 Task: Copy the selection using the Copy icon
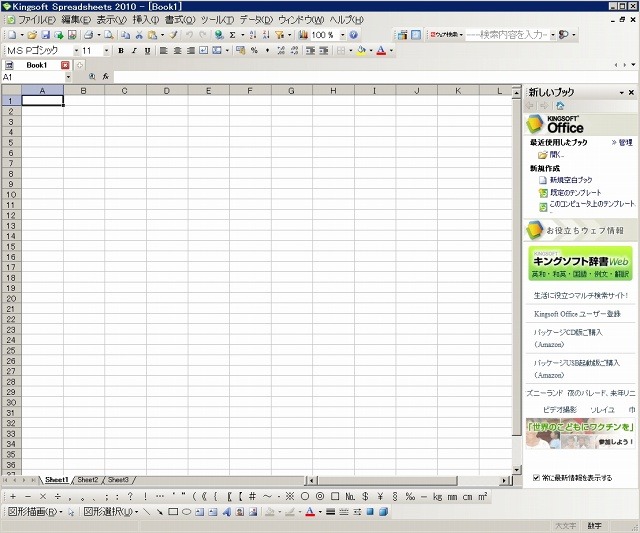(x=126, y=35)
